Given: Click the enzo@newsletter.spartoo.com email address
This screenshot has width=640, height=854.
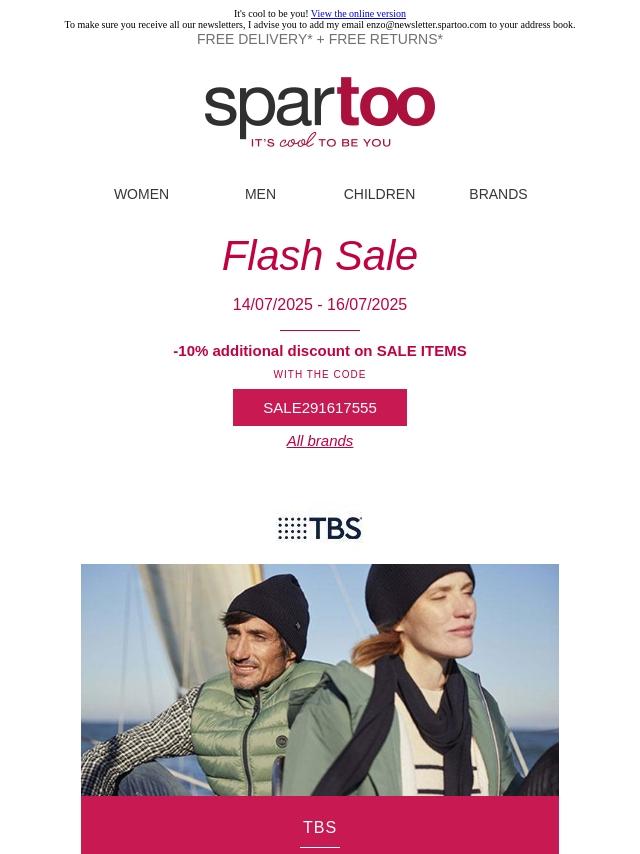Looking at the screenshot, I should pos(426,25).
